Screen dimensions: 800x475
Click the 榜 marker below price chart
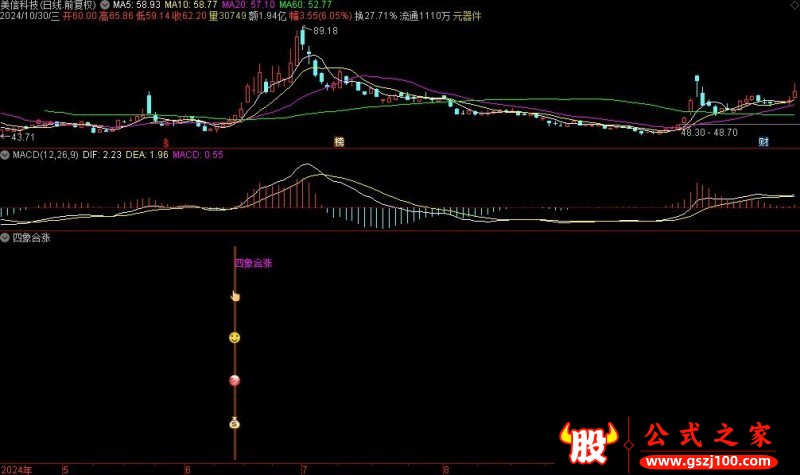point(339,142)
